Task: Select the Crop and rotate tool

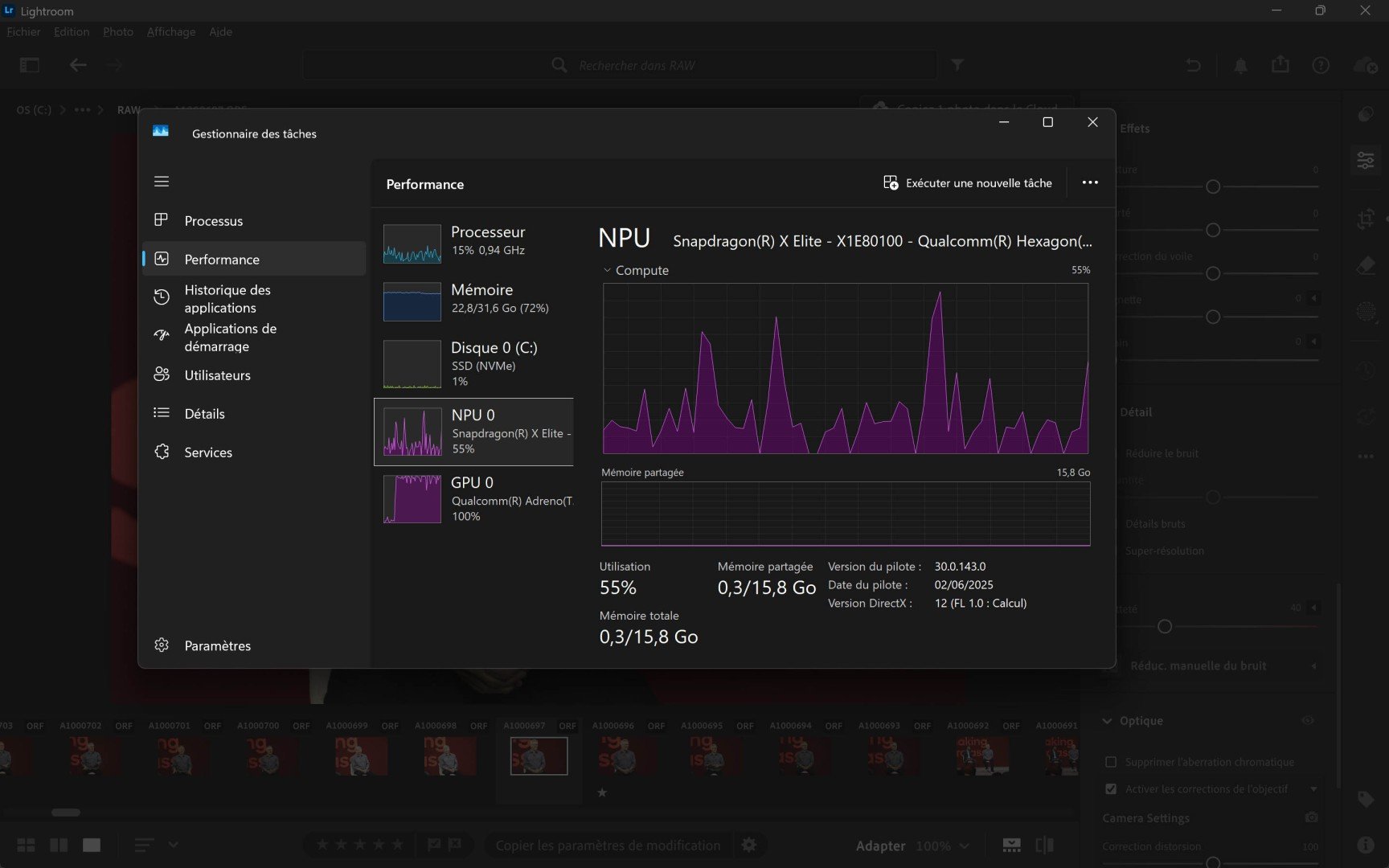Action: (x=1366, y=219)
